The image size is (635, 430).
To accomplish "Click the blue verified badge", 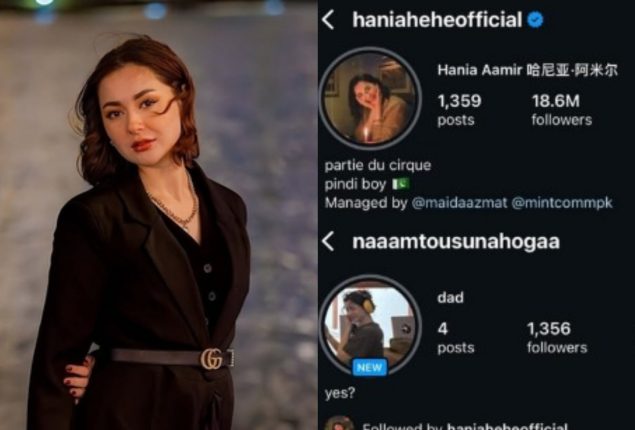I will [x=535, y=20].
